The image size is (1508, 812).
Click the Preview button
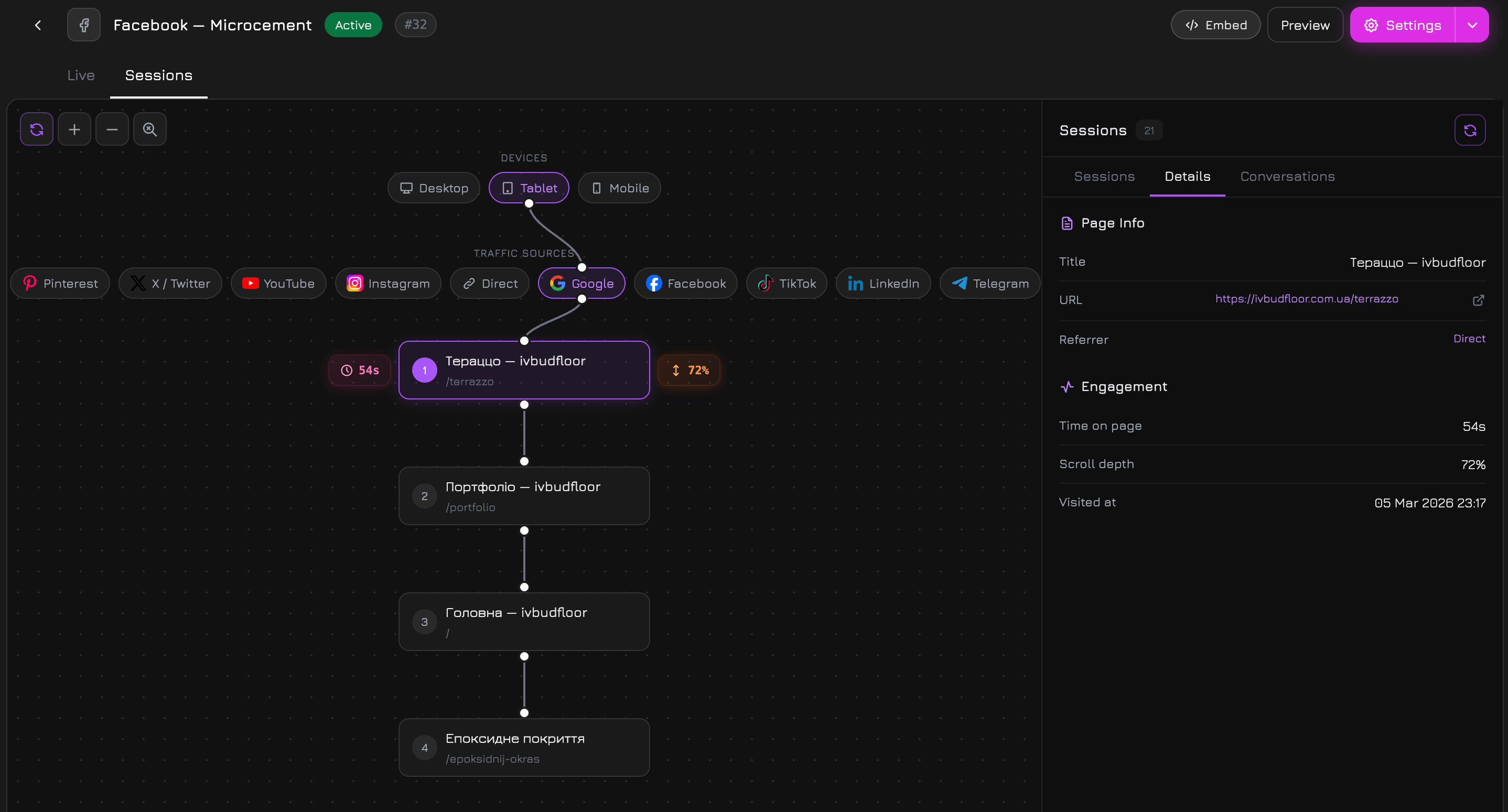(1305, 25)
